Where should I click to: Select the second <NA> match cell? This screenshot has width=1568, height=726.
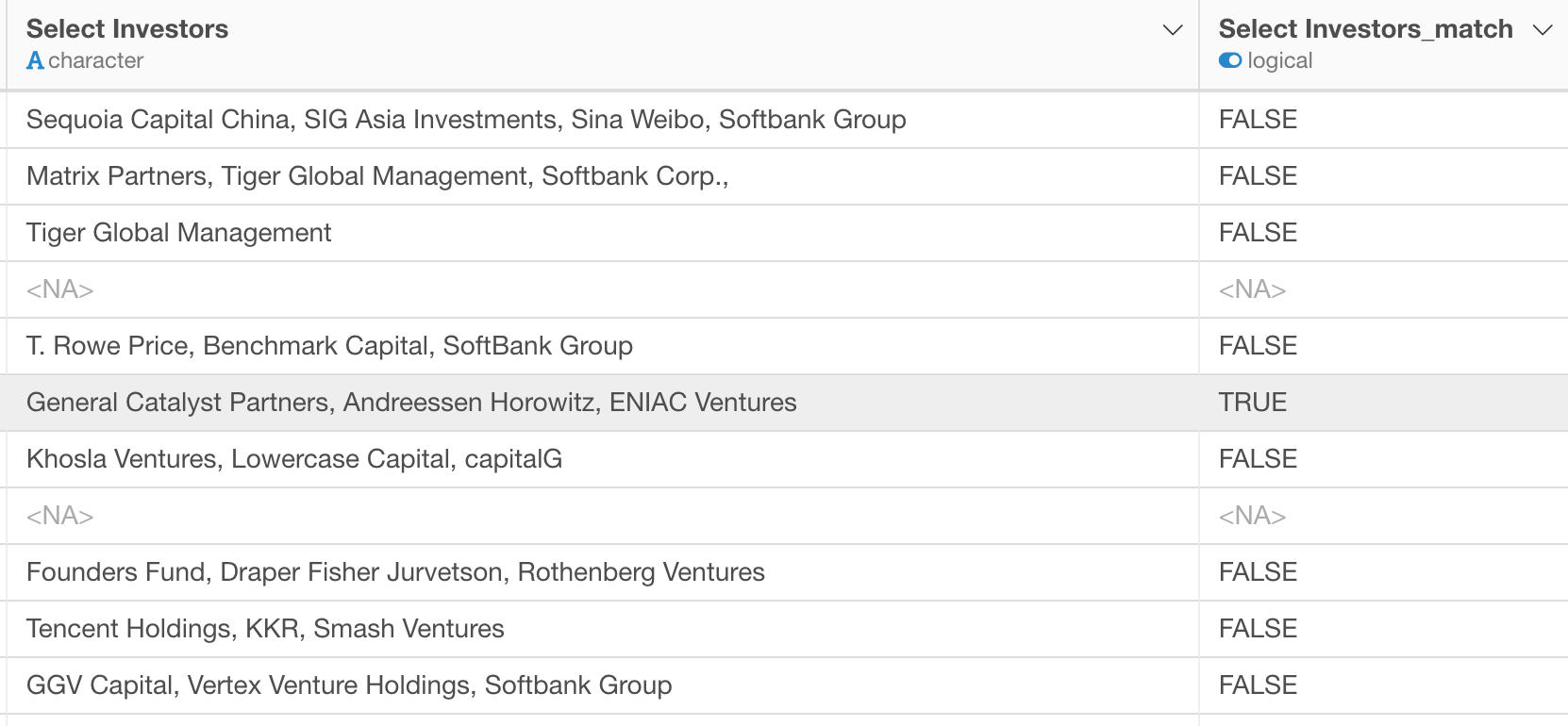[1383, 516]
